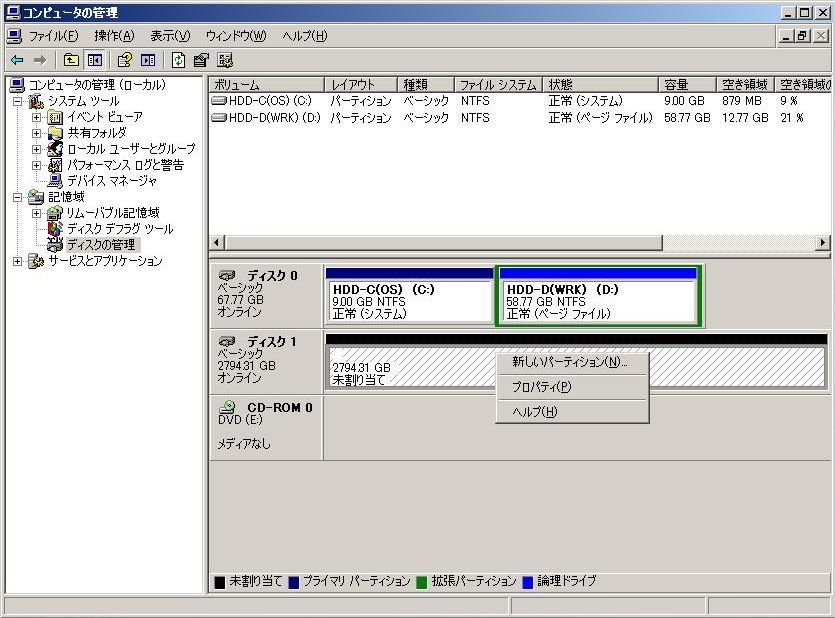
Task: Select コンピュータの管理 (ローカル) root node
Action: coord(97,85)
